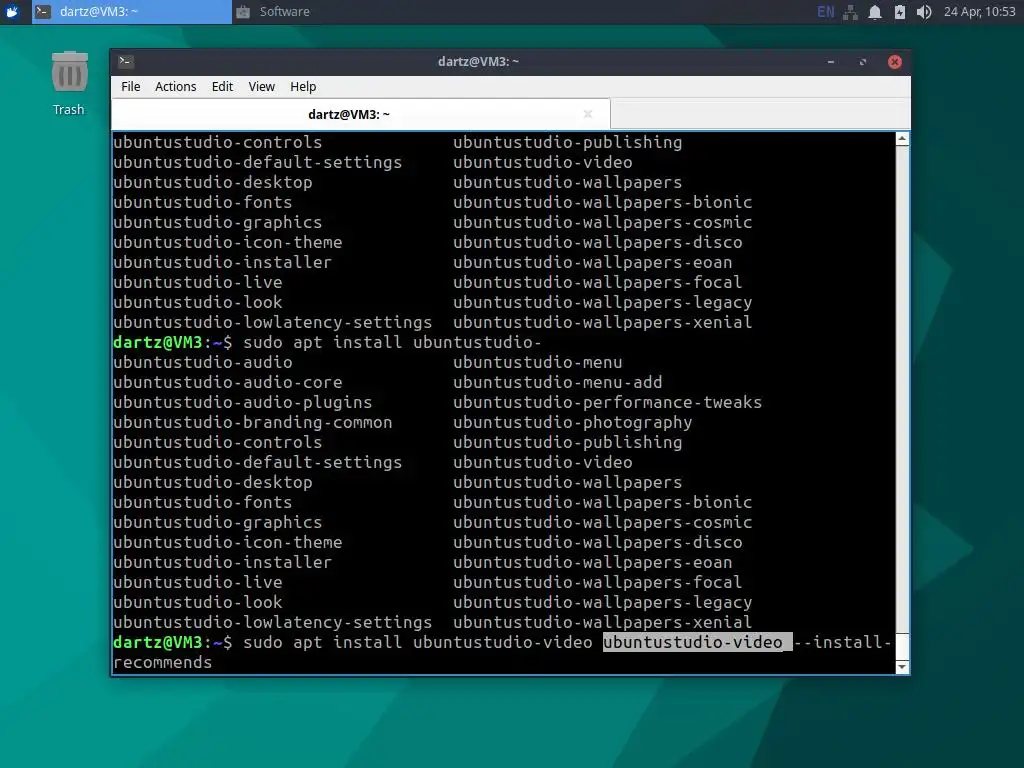
Task: Click the word 'recommends' on the last line
Action: tap(163, 662)
